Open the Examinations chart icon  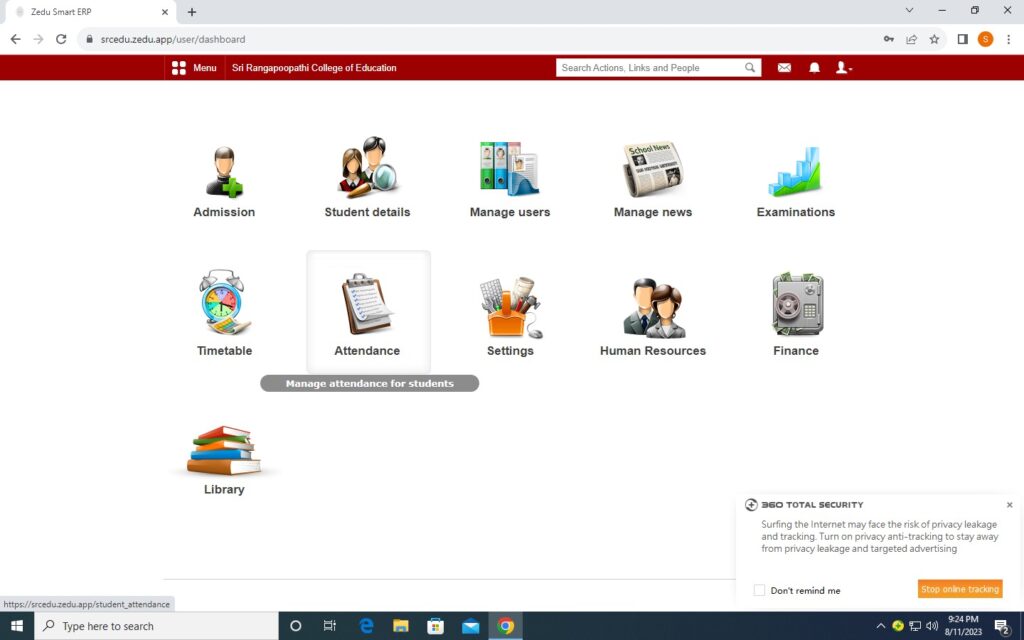795,171
